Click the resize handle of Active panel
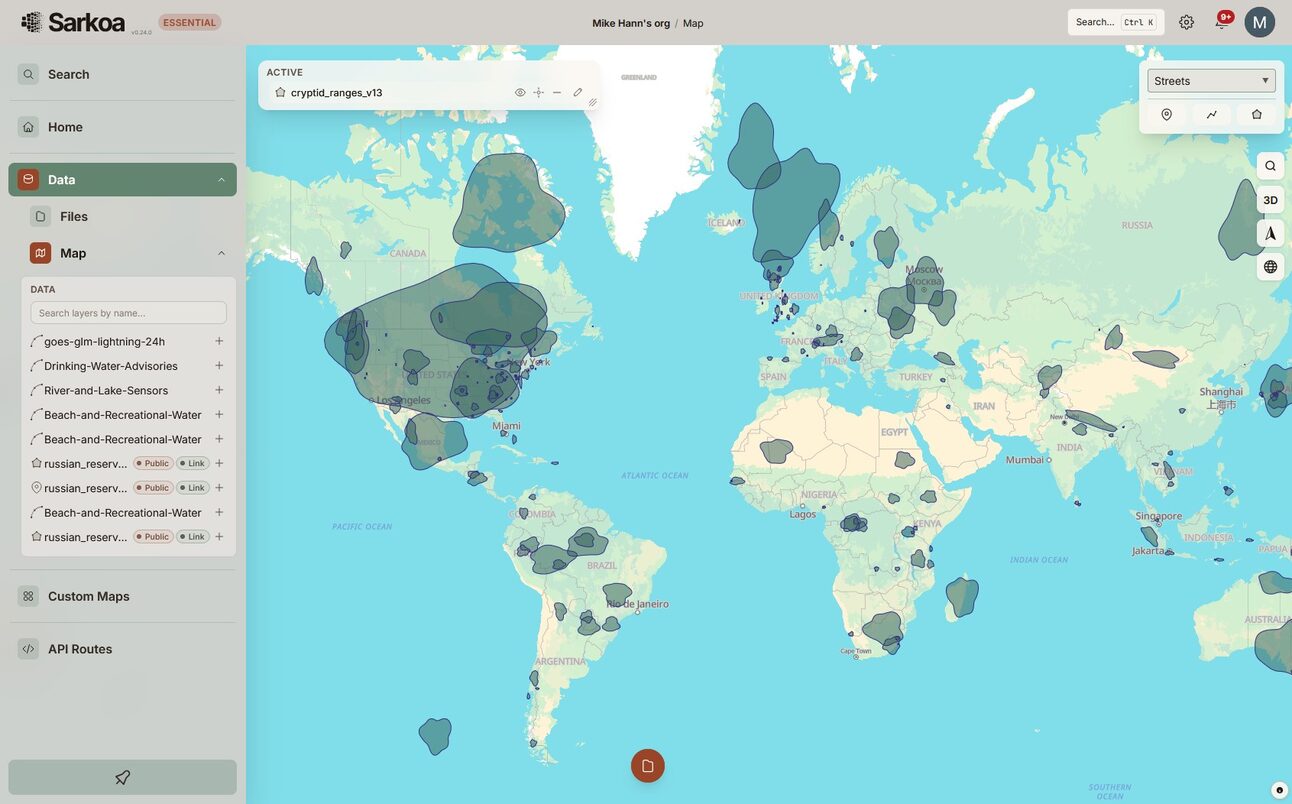This screenshot has height=804, width=1292. coord(592,102)
